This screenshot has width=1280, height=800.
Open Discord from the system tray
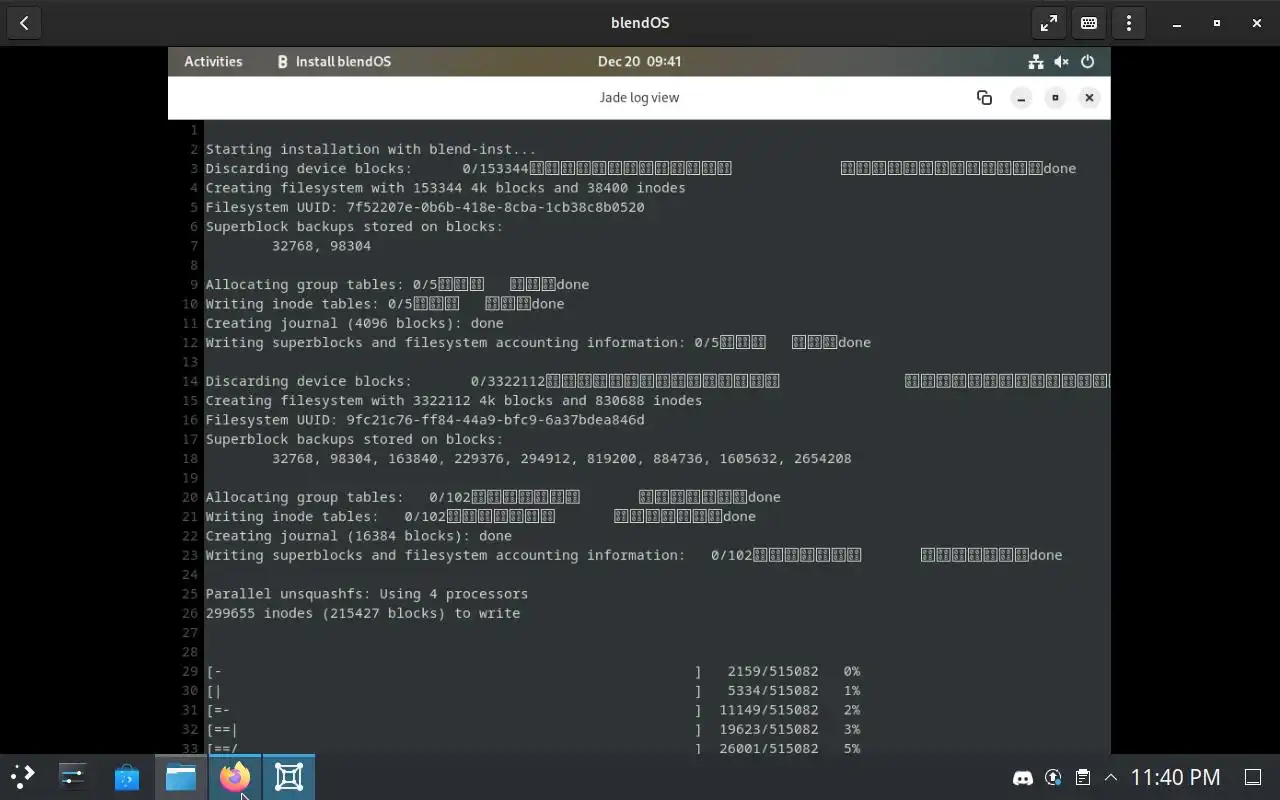1023,777
